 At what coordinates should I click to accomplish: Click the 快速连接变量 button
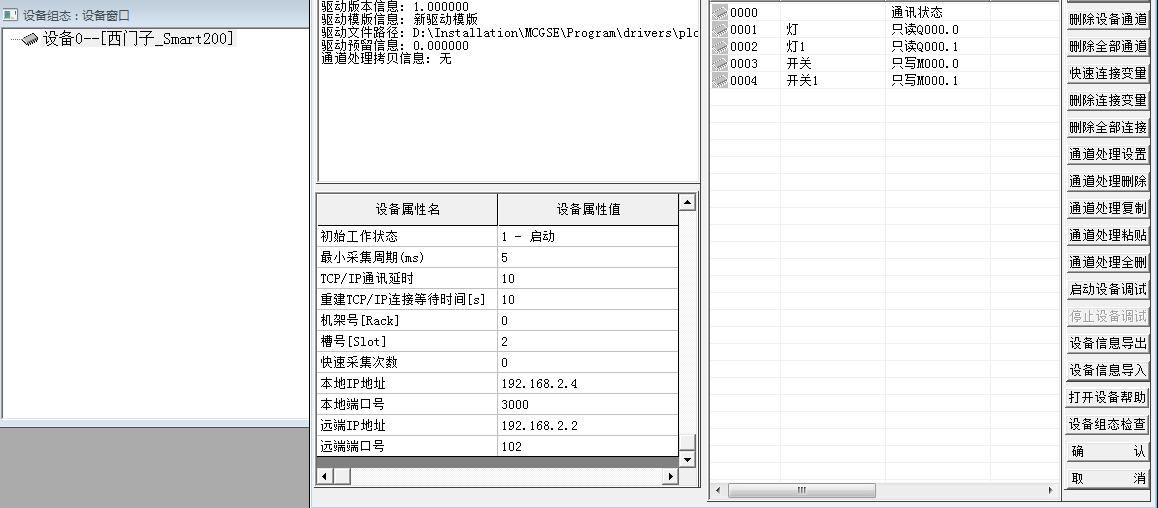pyautogui.click(x=1108, y=73)
